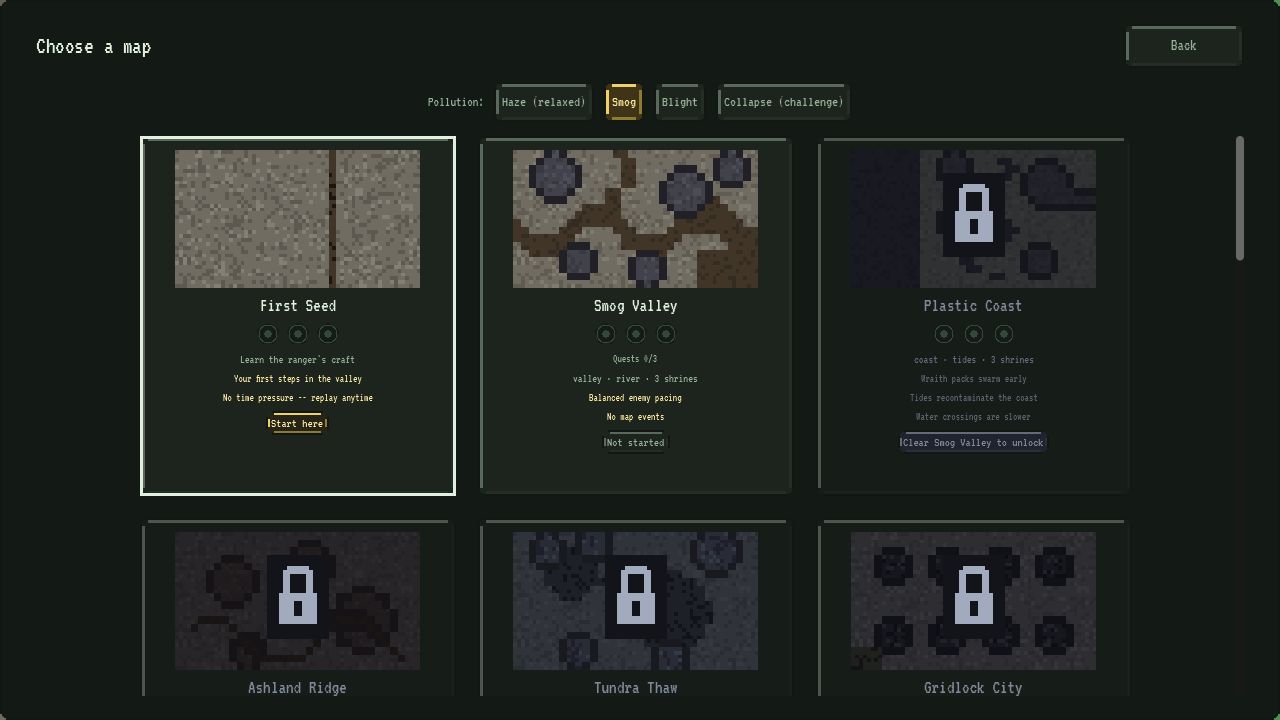This screenshot has width=1280, height=720.
Task: Click the map list vertical scrollbar
Action: click(x=1240, y=198)
